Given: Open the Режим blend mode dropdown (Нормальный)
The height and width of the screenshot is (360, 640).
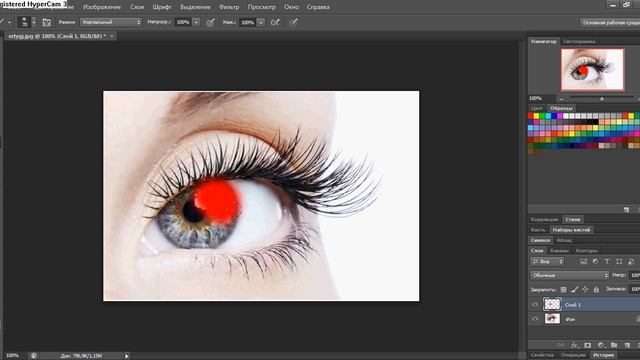Looking at the screenshot, I should [111, 22].
